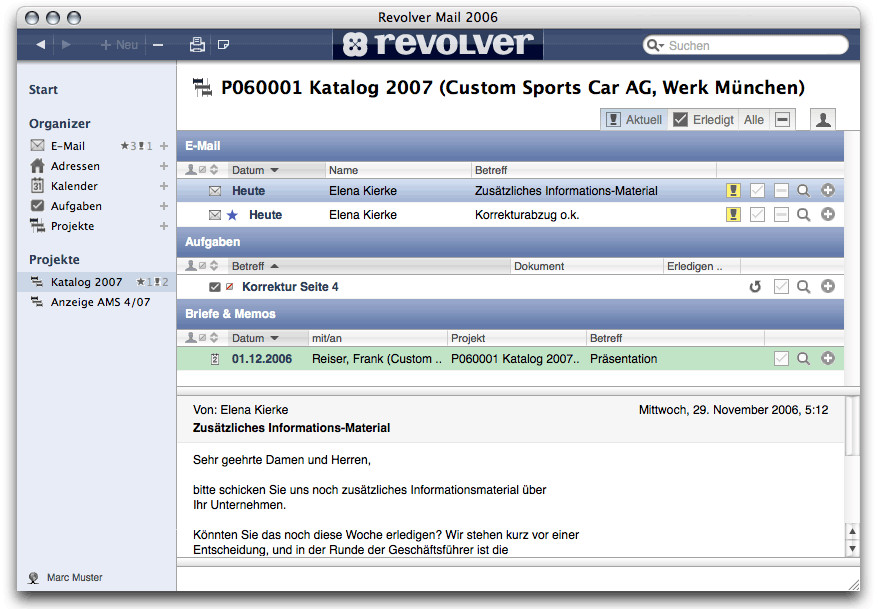Click the minus filter button beside Alle
This screenshot has width=878, height=609.
click(x=782, y=120)
